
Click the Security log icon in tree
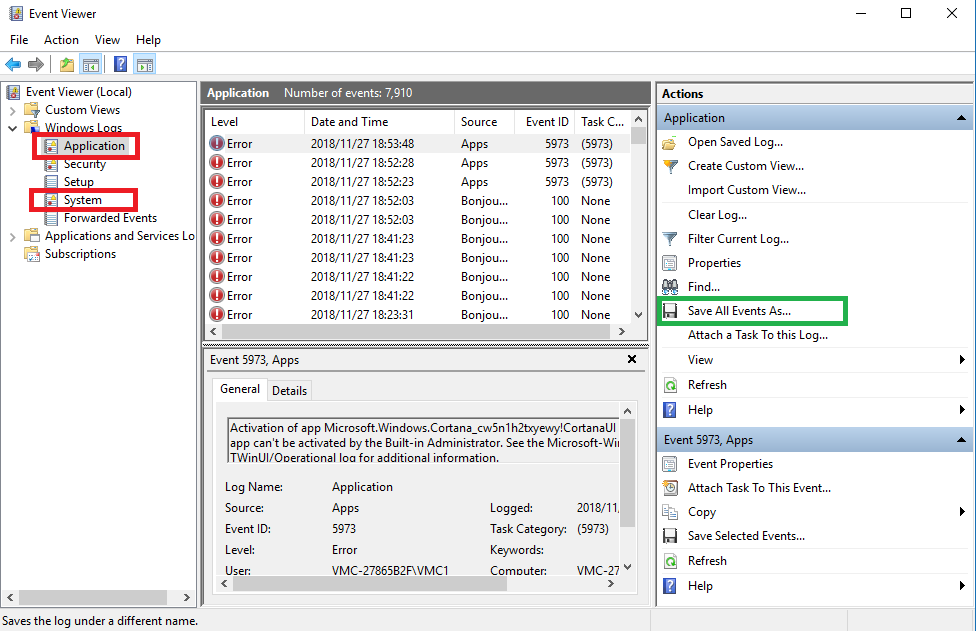[x=51, y=164]
